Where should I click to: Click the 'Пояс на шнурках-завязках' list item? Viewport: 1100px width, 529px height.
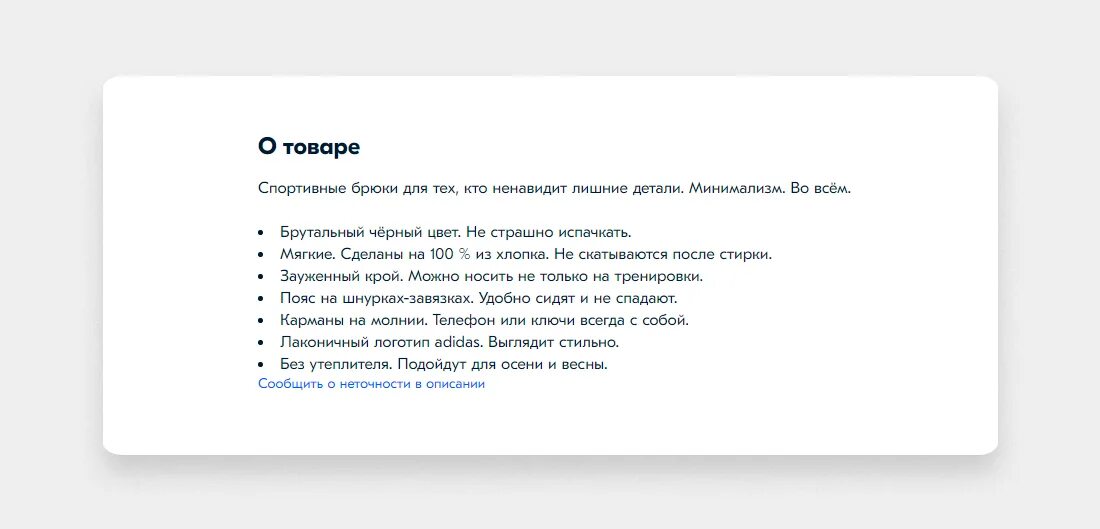[479, 298]
